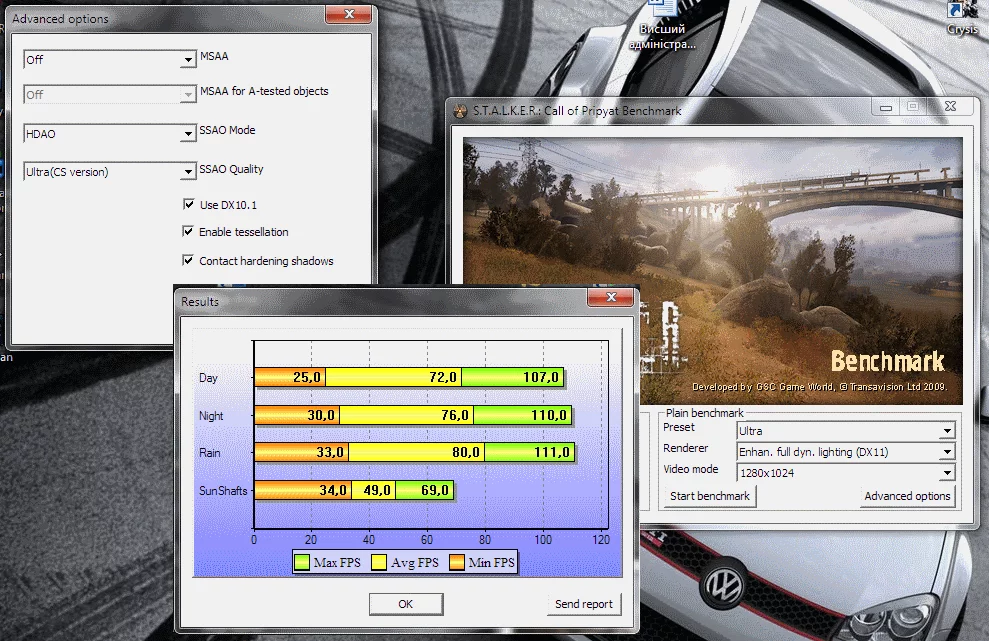
Task: Close the Advanced options window
Action: [349, 14]
